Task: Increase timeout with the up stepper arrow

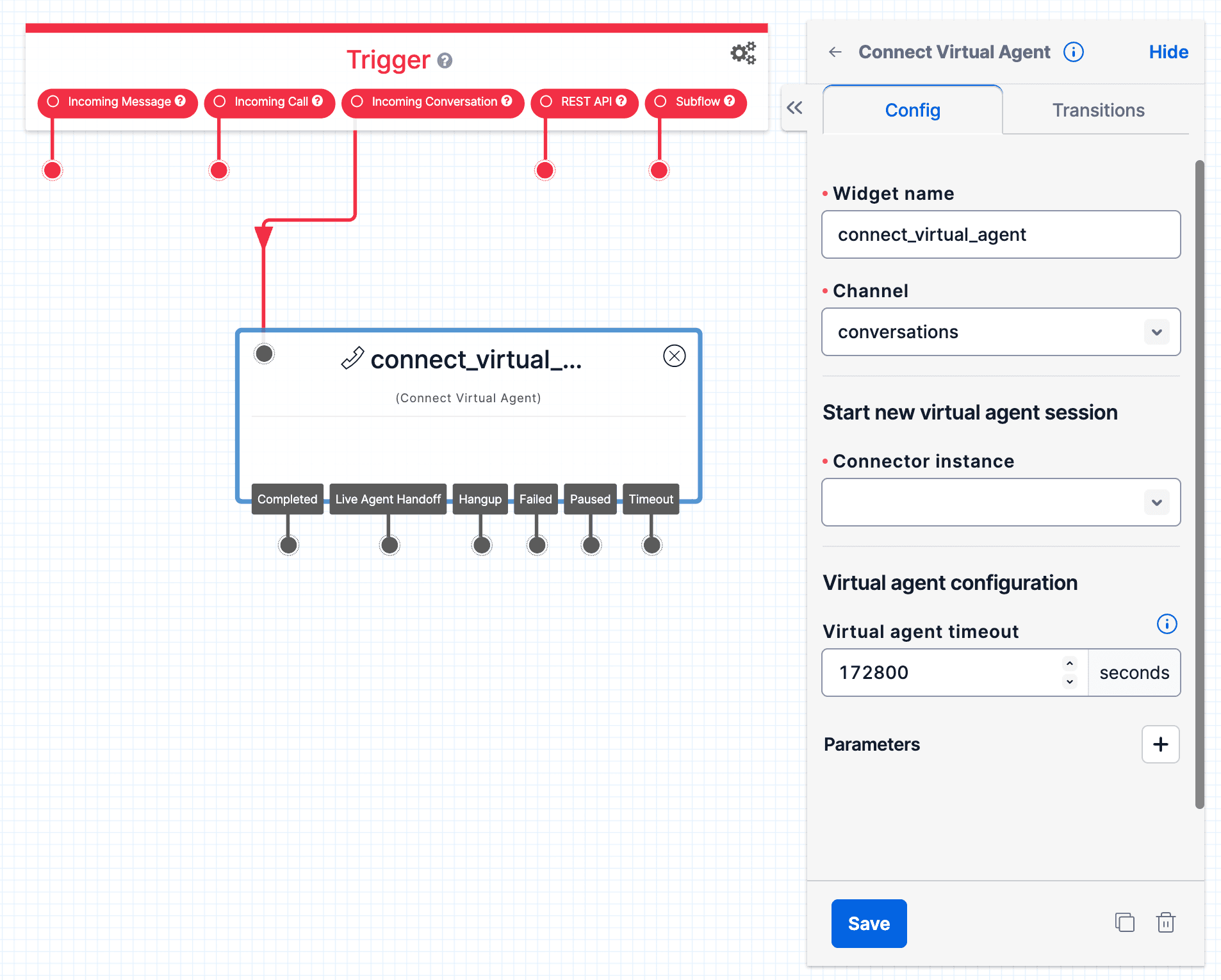Action: point(1069,664)
